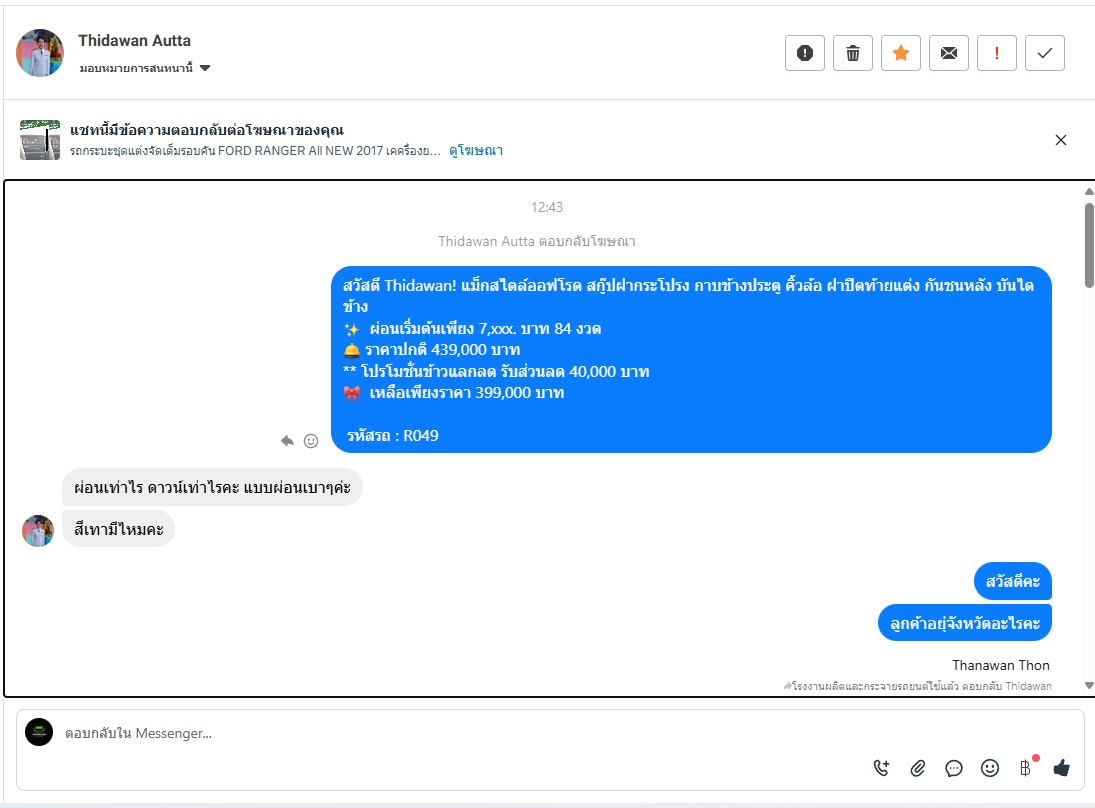Attach a file with the paperclip icon
The height and width of the screenshot is (808, 1095).
[918, 768]
